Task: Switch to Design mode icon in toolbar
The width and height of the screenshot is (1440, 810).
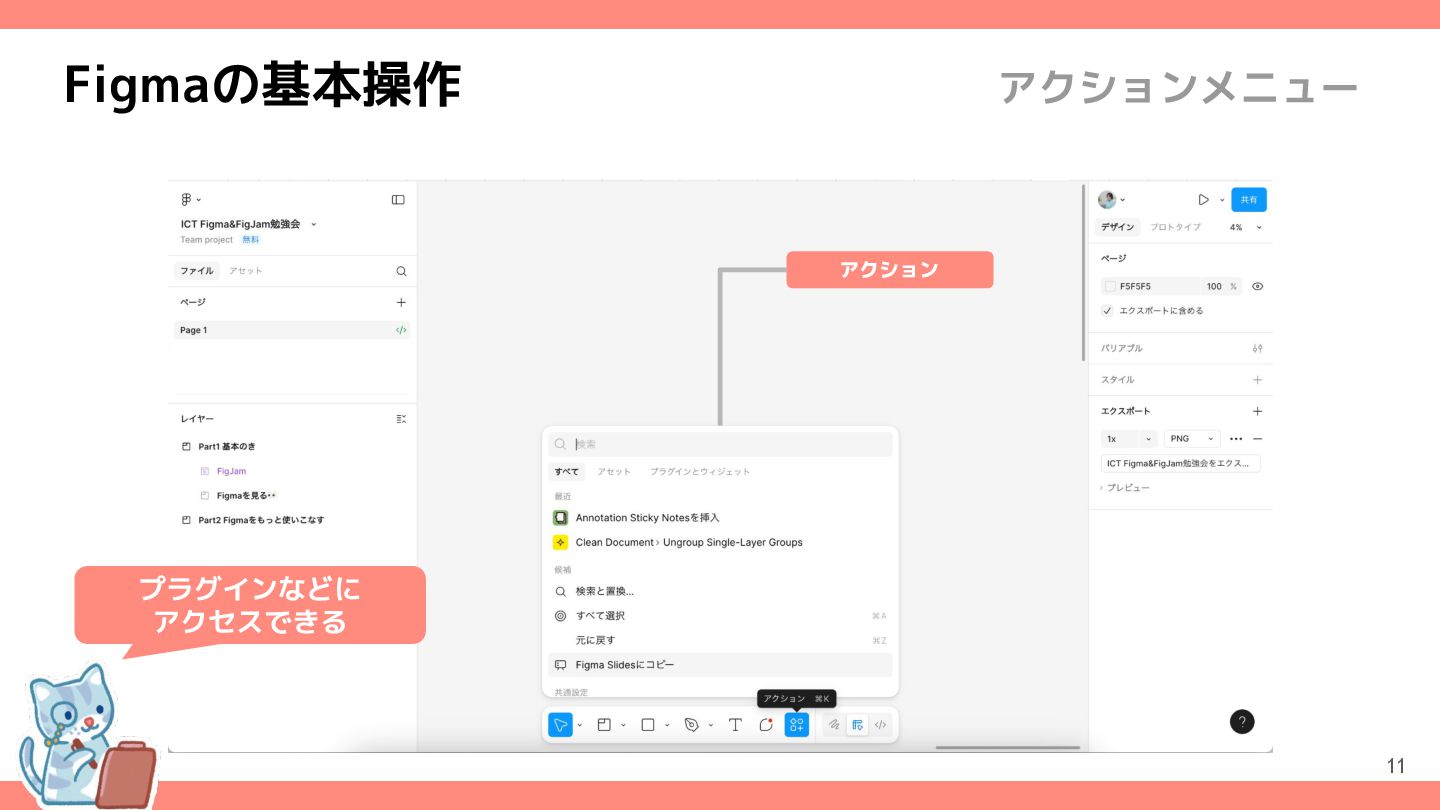Action: [857, 725]
